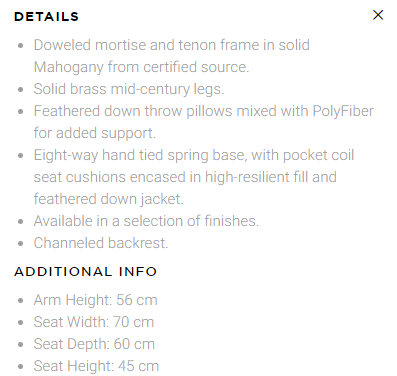Click the seat cushions encased text line

(185, 177)
